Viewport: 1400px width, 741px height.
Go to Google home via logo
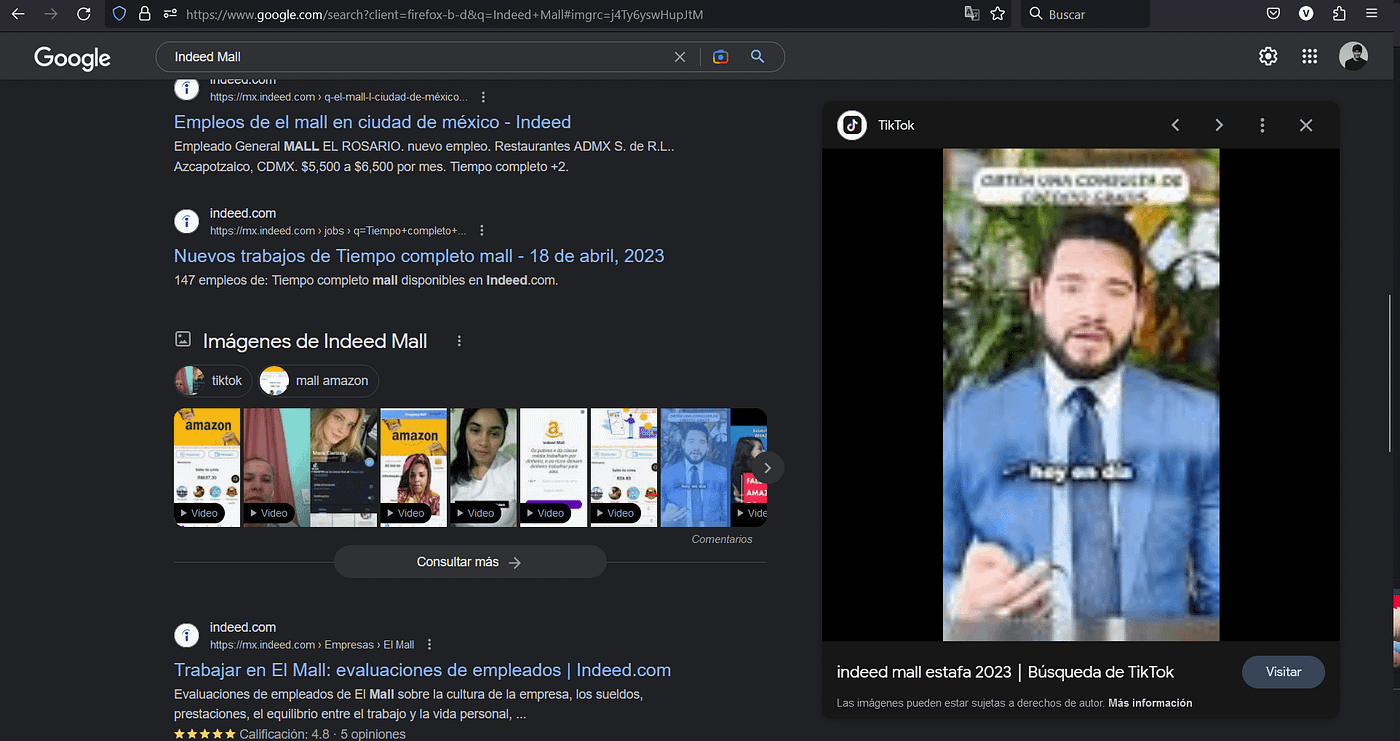pos(72,58)
